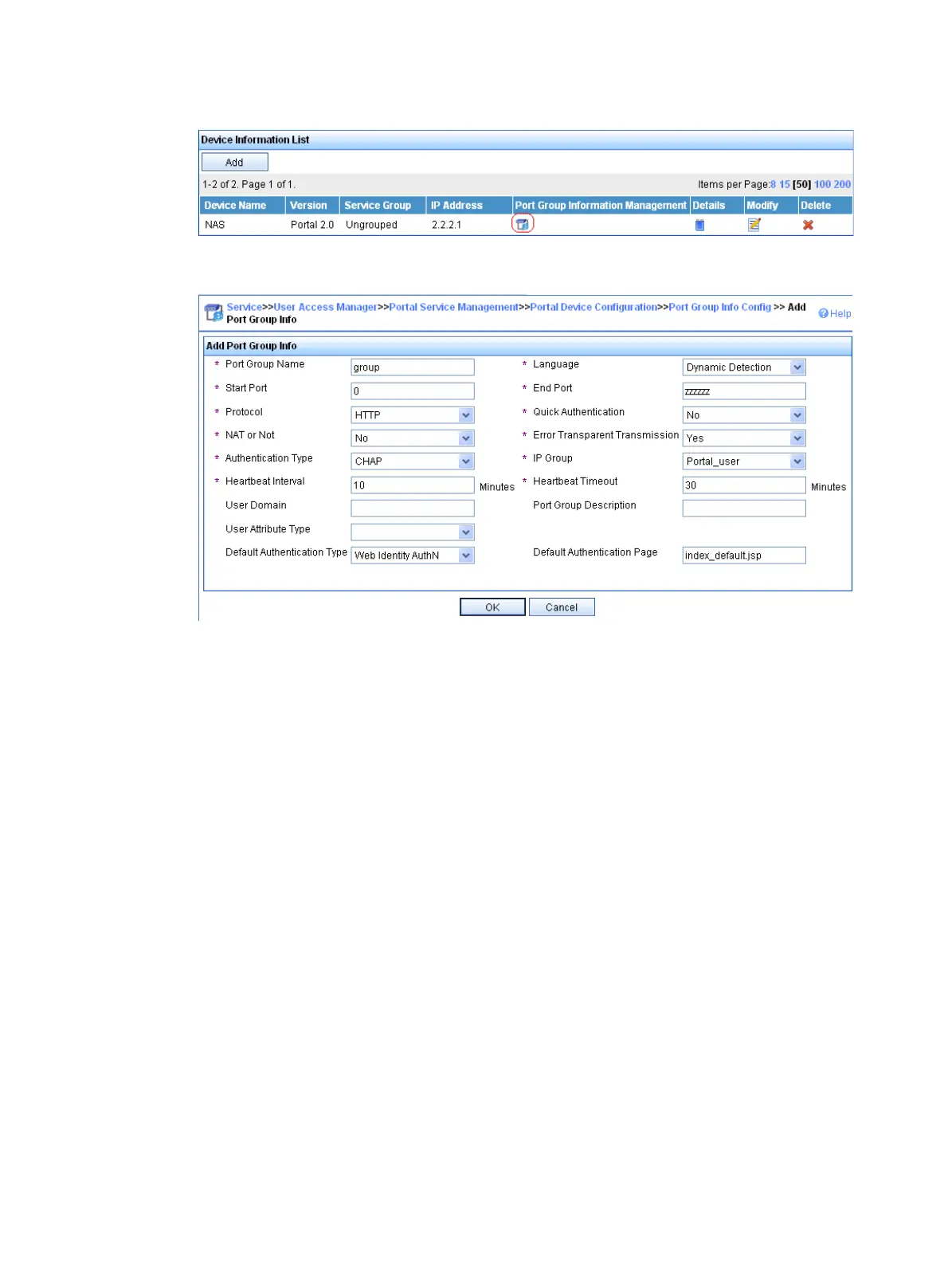Sort by Version column header

click(312, 206)
